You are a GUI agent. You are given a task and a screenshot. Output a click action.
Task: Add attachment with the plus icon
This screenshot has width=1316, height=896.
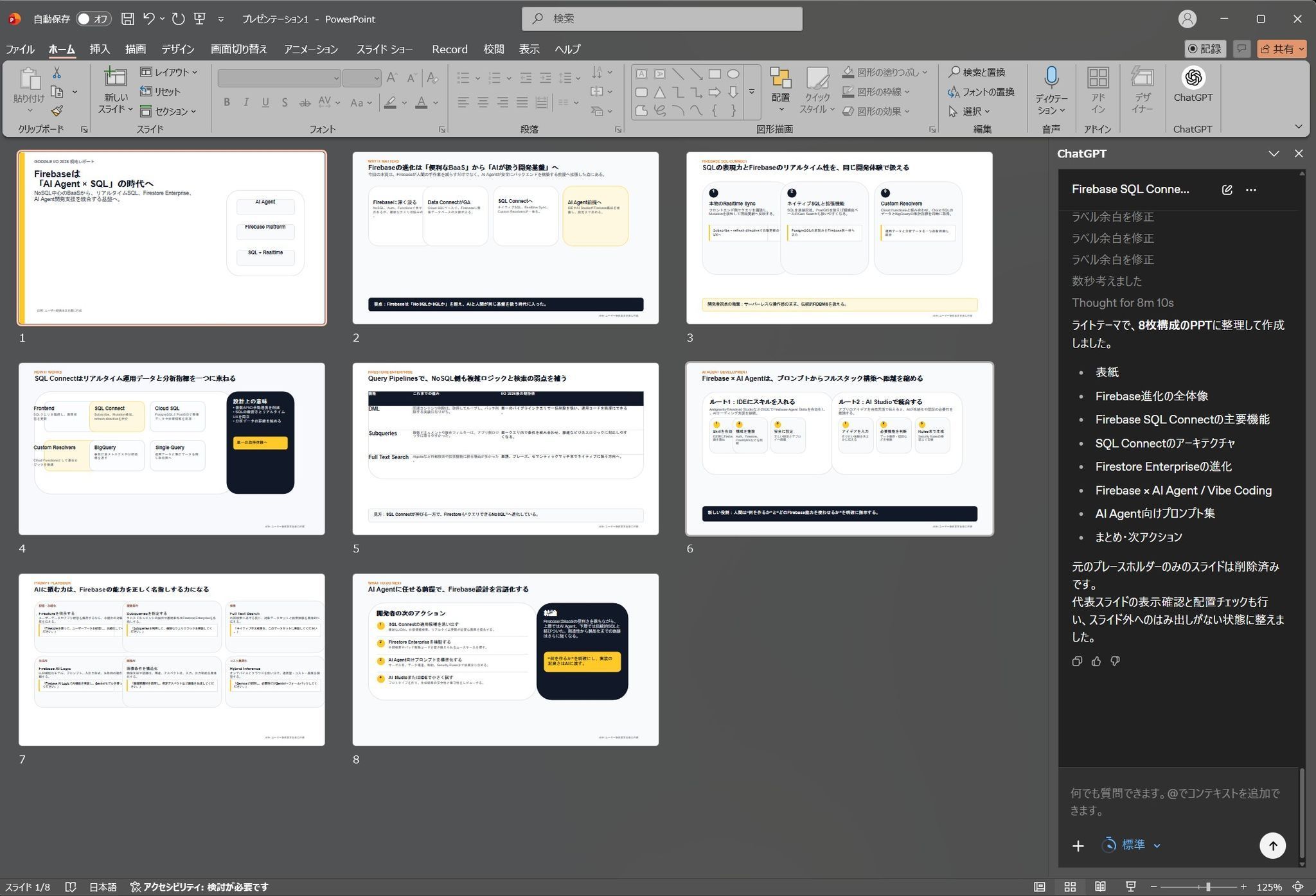point(1078,846)
